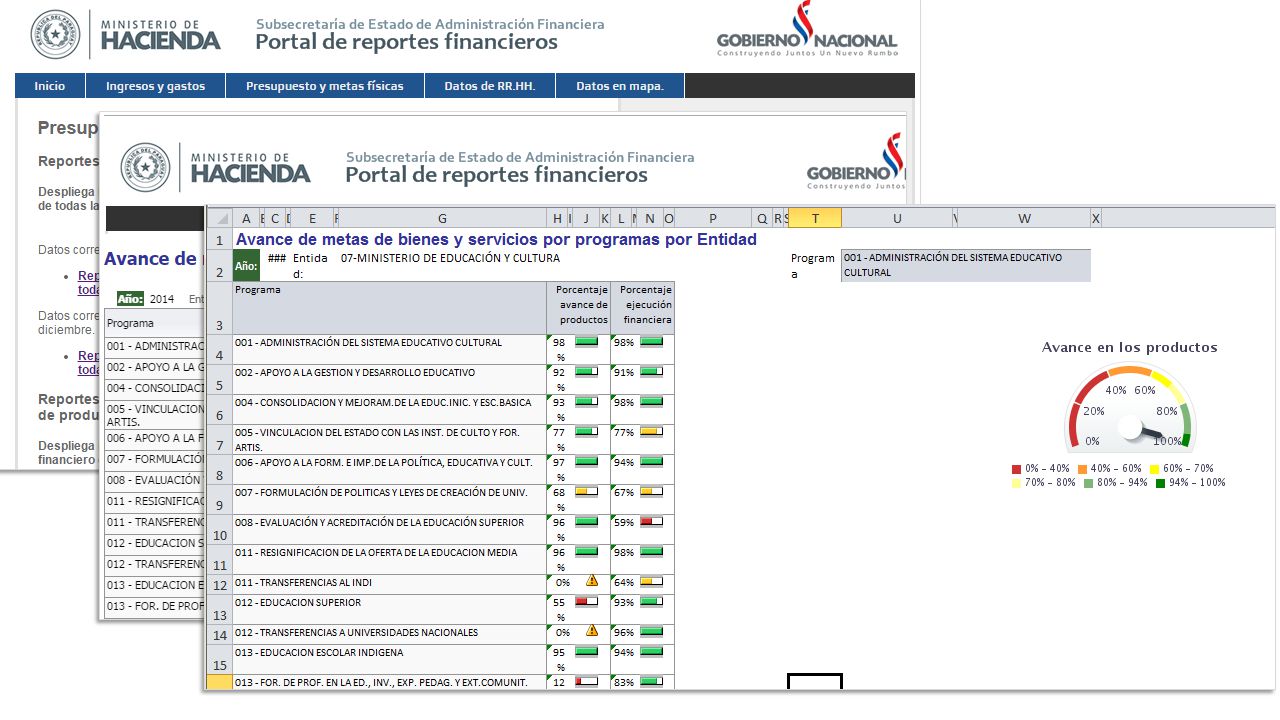Click the financial-execution bar icon for 012 - EDUCACION SUPERIOR

[651, 602]
